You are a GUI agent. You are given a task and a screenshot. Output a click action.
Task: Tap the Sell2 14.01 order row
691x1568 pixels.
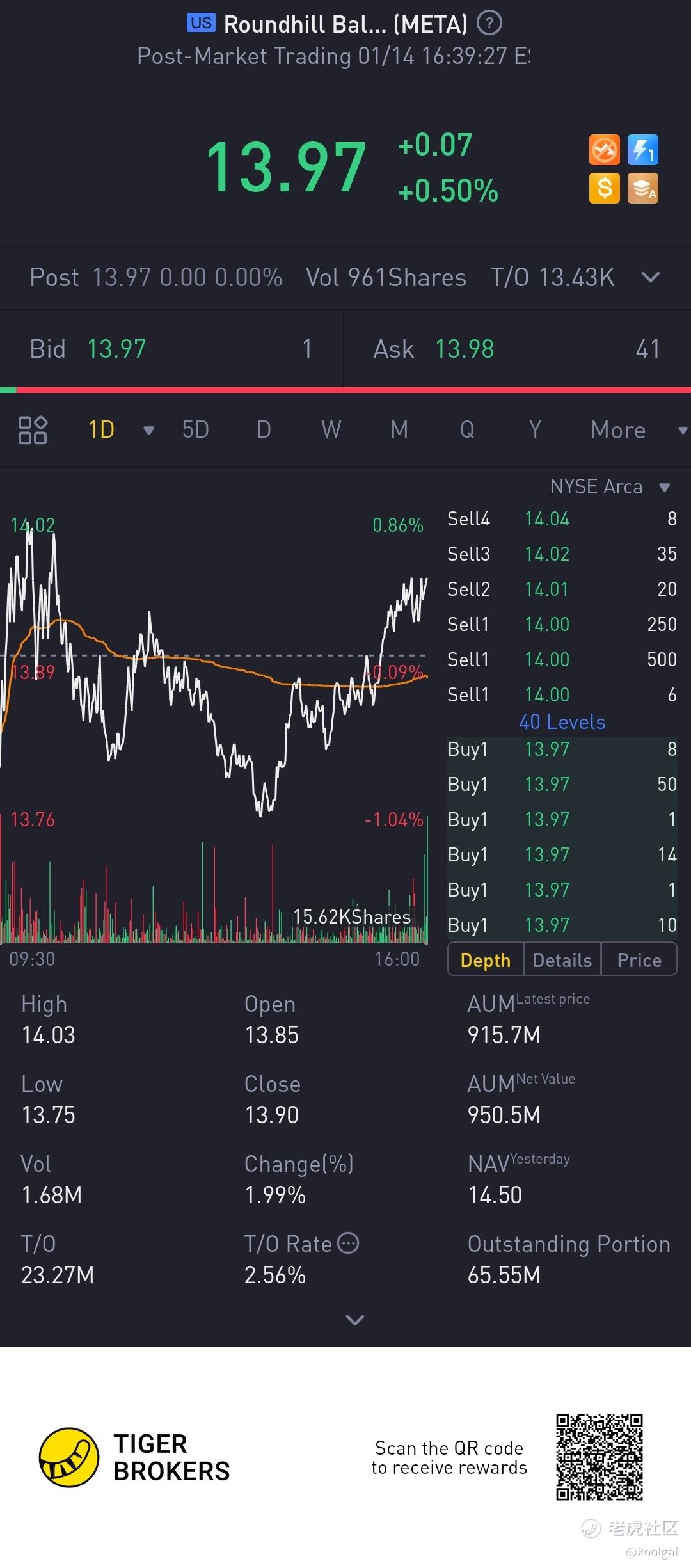(562, 589)
